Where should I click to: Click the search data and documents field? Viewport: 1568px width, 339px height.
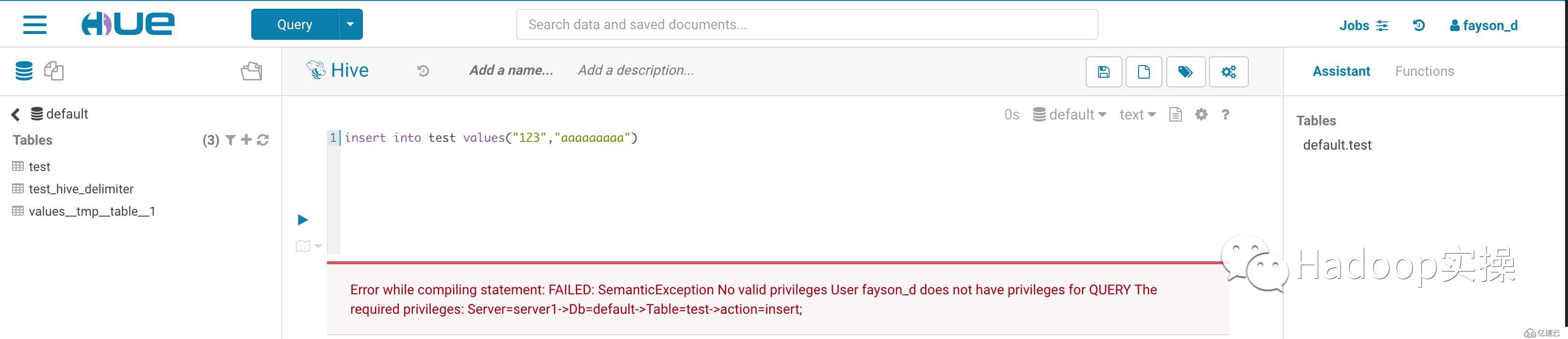point(806,24)
